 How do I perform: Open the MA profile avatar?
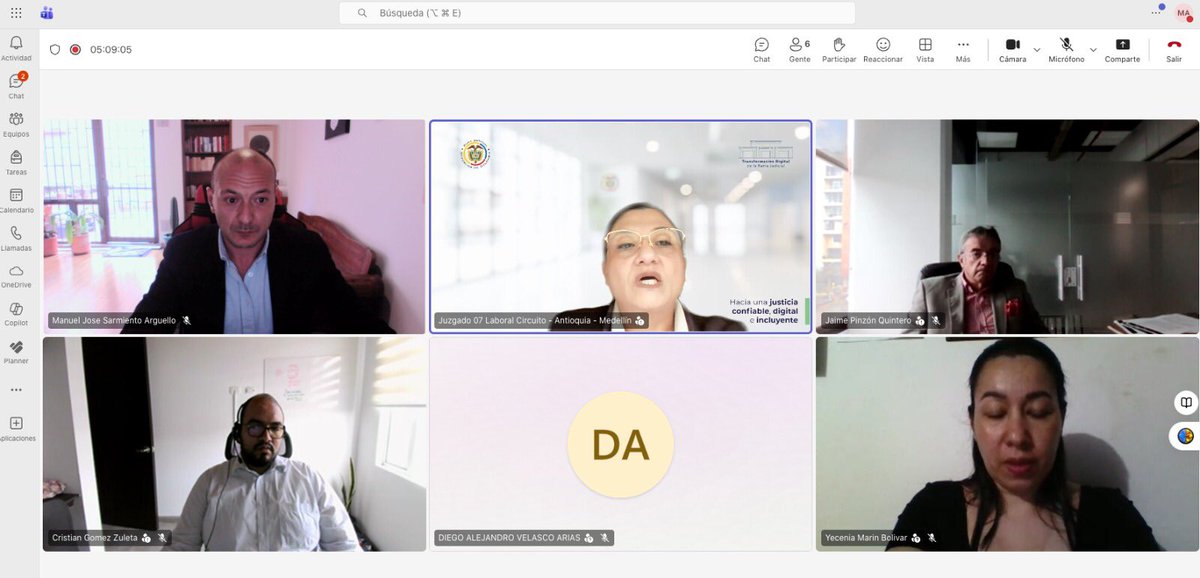pyautogui.click(x=1182, y=13)
